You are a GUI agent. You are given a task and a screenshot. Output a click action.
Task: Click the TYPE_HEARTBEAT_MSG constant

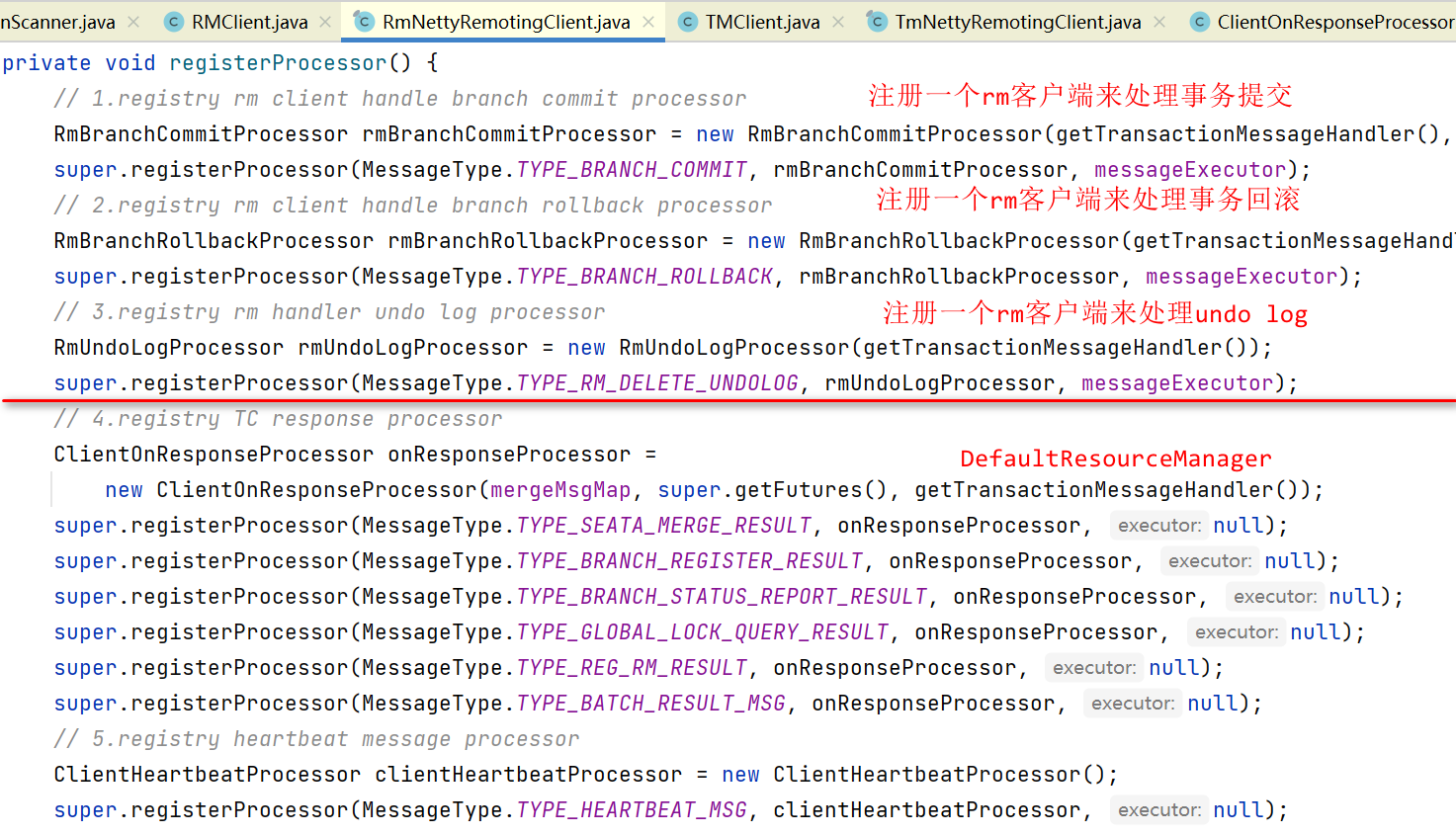pyautogui.click(x=632, y=810)
